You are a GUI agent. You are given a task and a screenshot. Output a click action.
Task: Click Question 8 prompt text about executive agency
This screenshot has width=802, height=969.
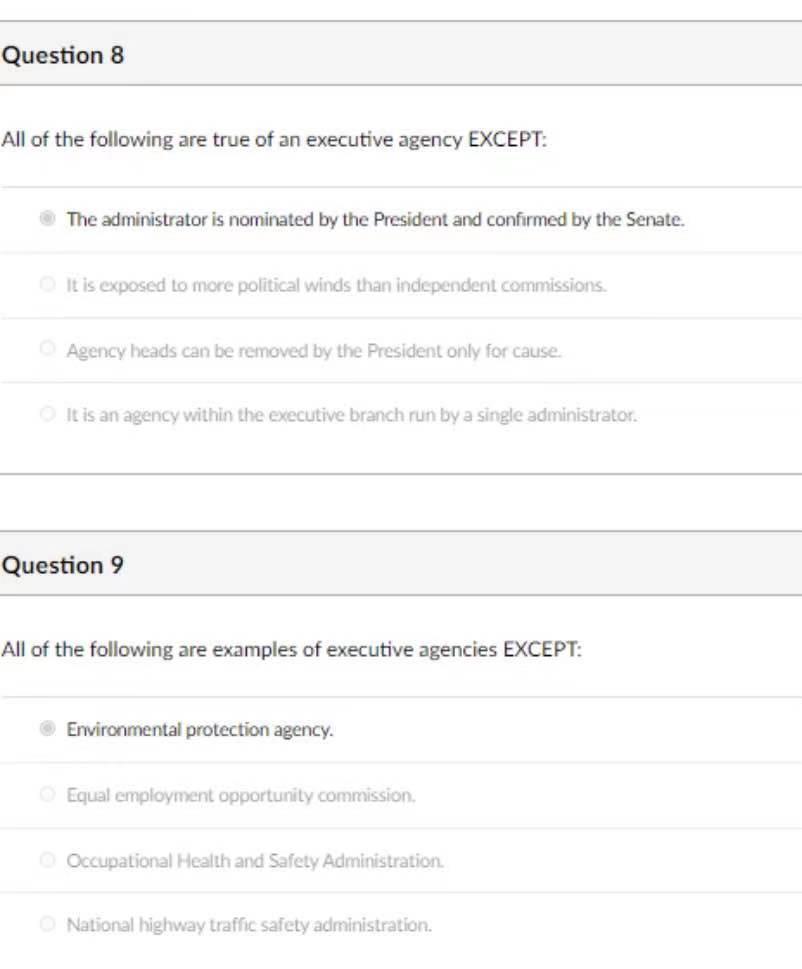point(274,140)
